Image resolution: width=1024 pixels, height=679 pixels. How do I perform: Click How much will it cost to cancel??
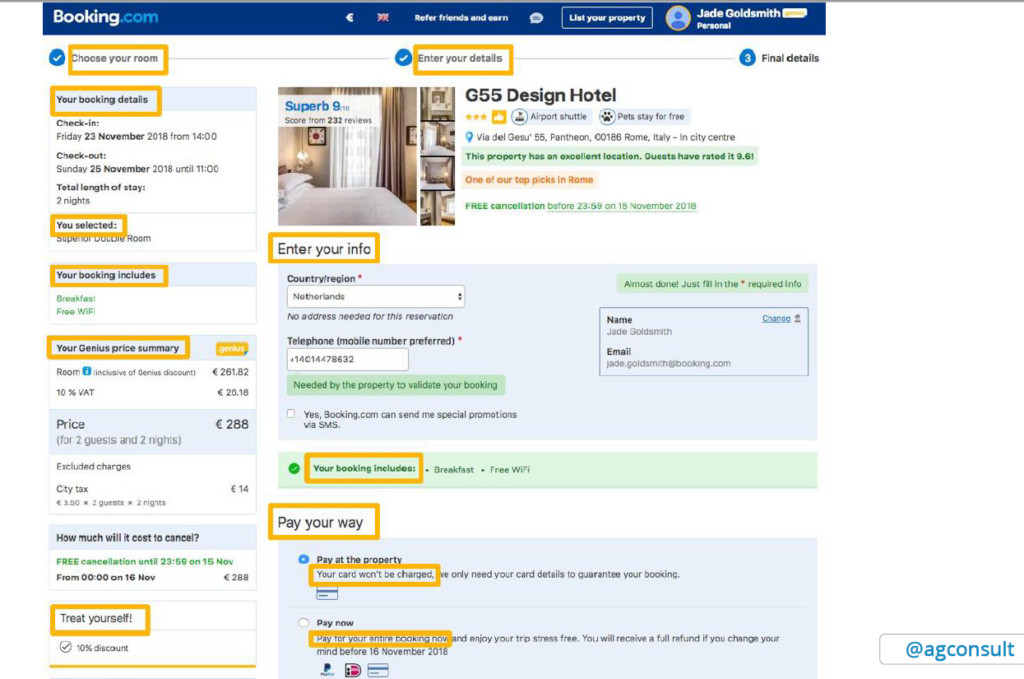coord(128,538)
